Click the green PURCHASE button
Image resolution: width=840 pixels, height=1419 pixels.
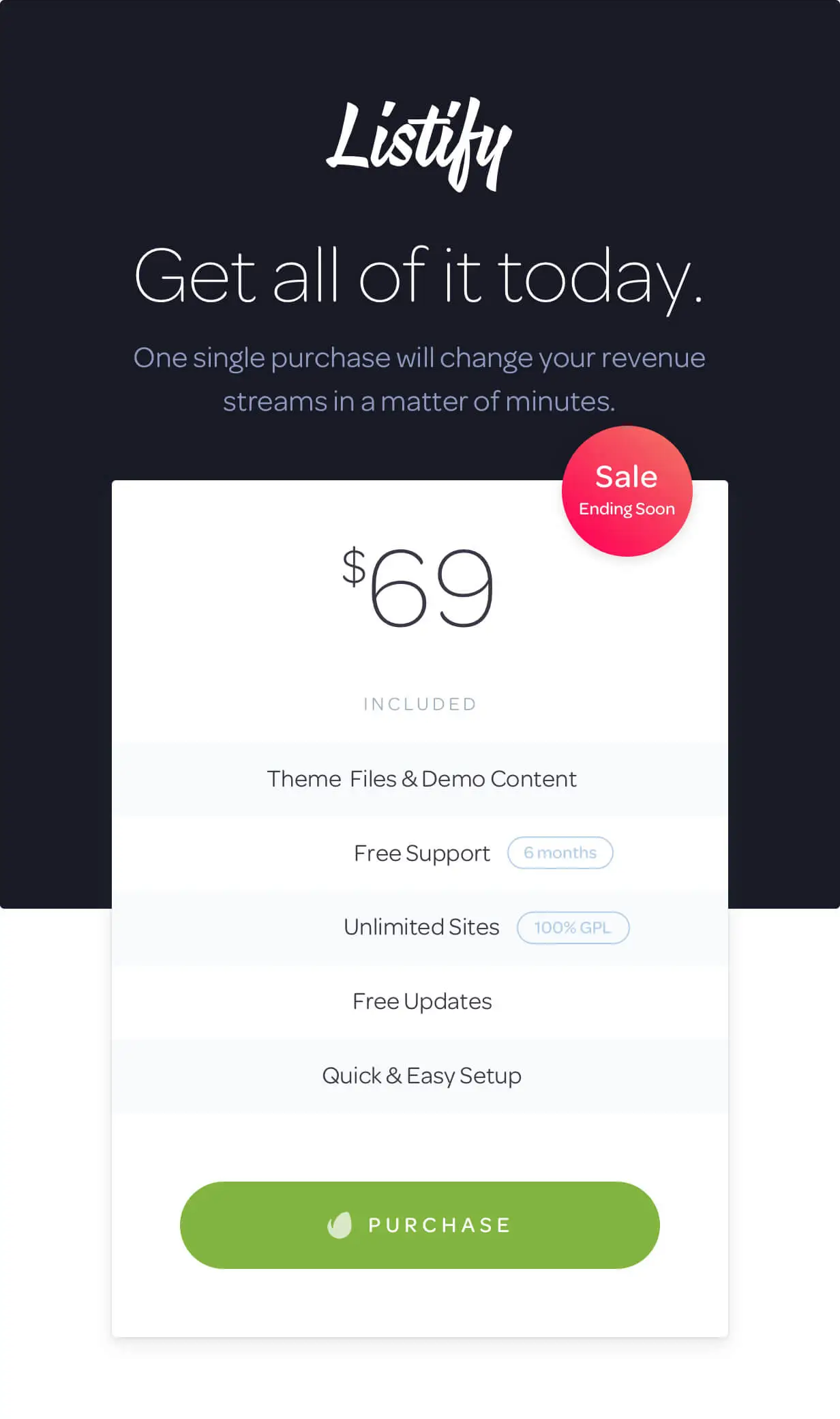[419, 1225]
